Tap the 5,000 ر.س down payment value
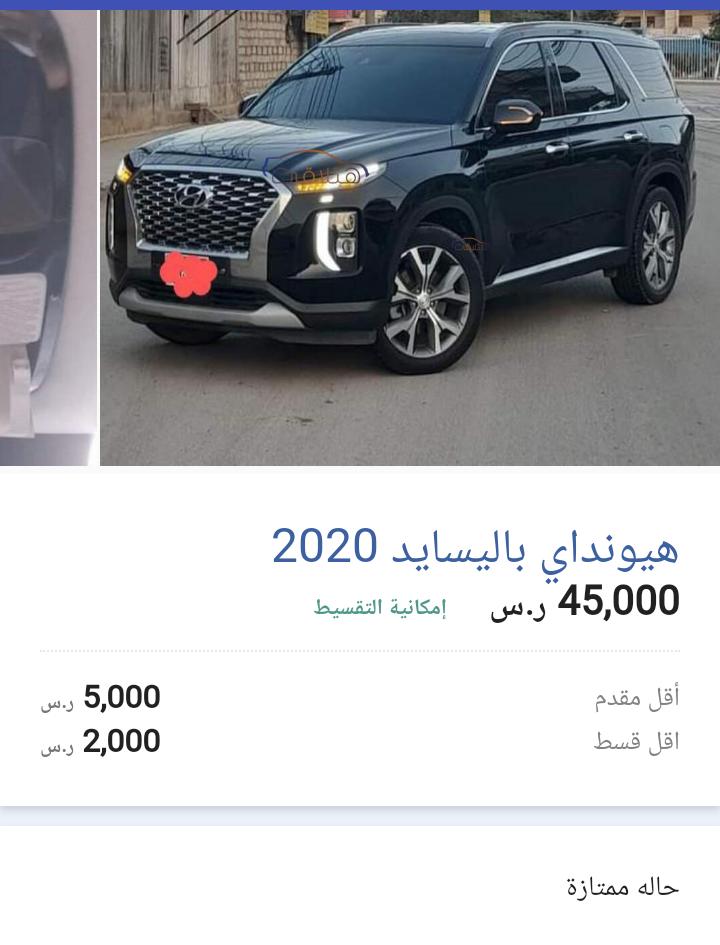The image size is (720, 945). pos(101,698)
